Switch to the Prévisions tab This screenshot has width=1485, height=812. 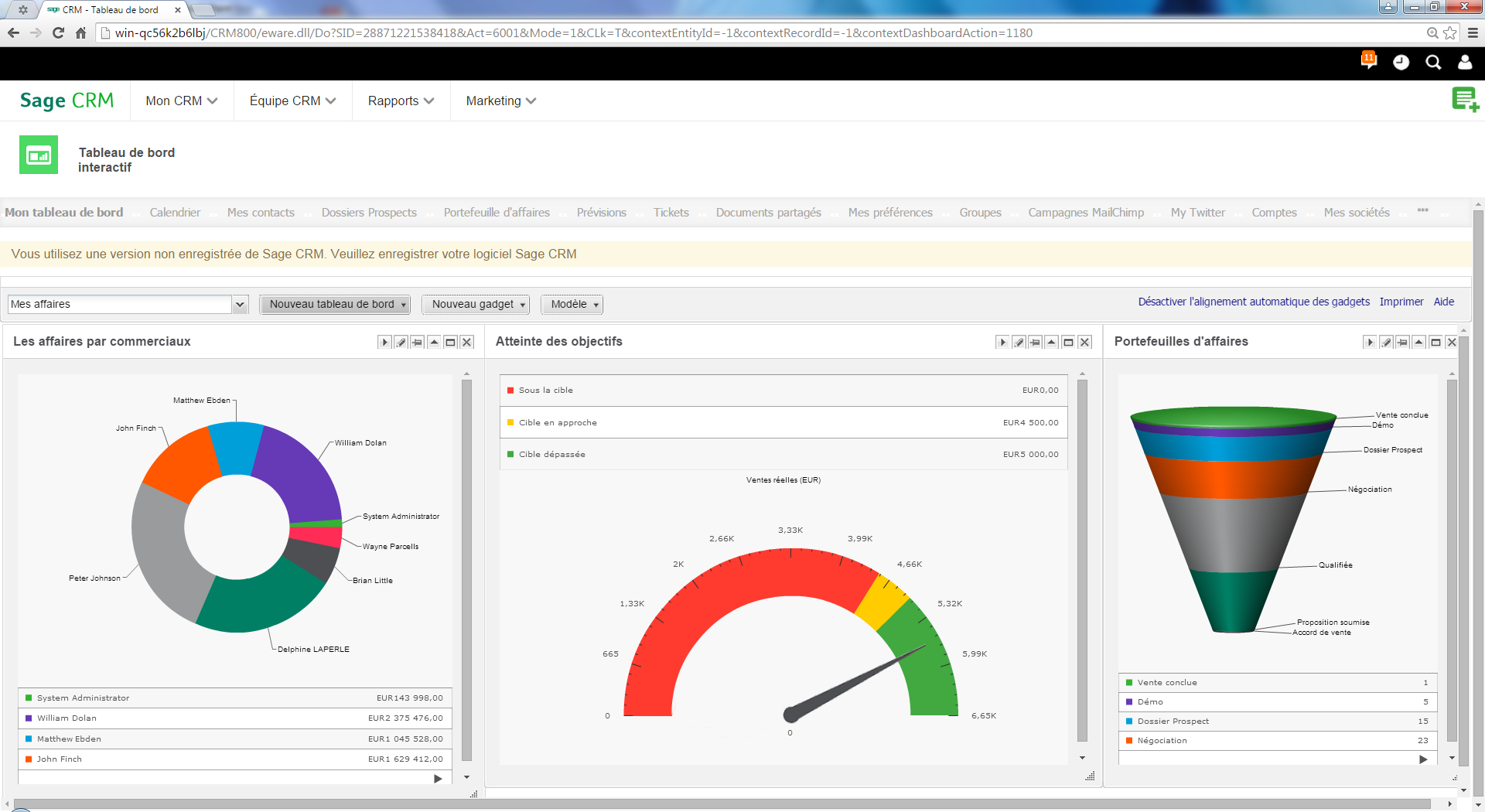tap(602, 213)
